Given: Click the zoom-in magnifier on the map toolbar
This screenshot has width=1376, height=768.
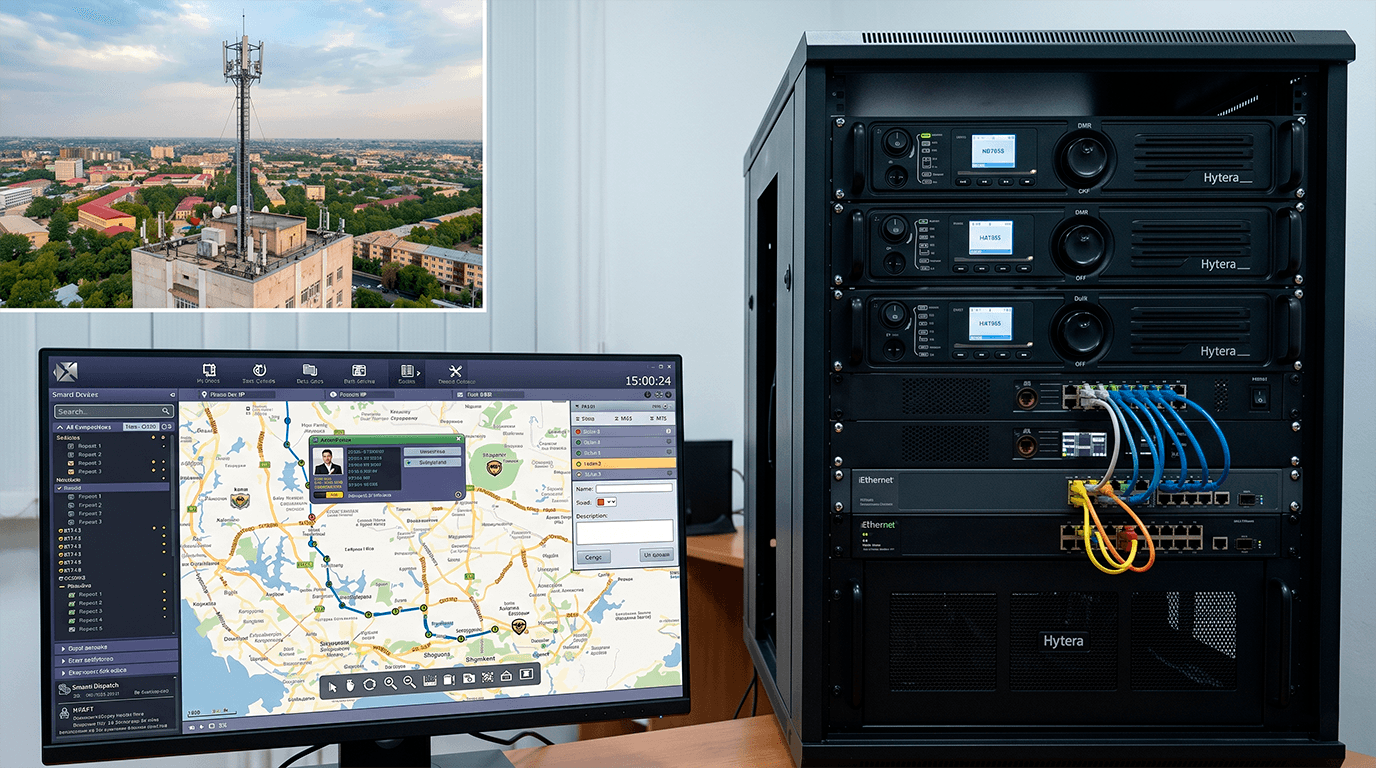Looking at the screenshot, I should coord(390,683).
